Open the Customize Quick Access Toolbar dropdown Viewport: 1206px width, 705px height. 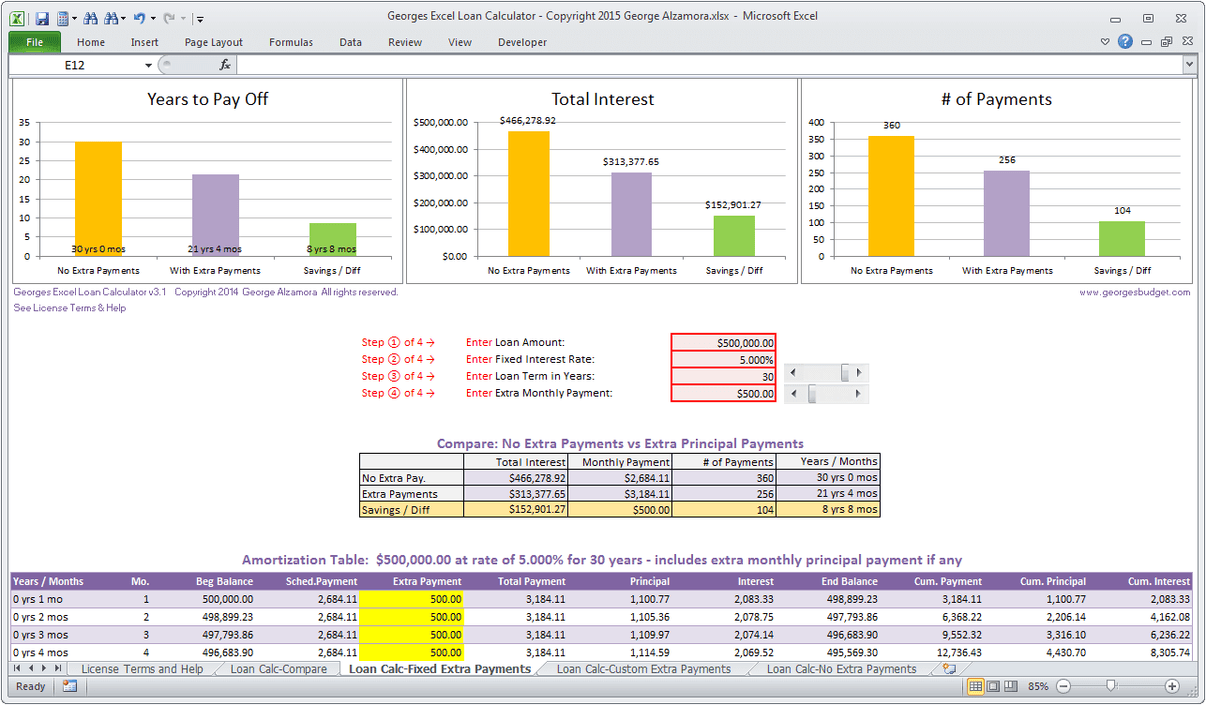200,17
